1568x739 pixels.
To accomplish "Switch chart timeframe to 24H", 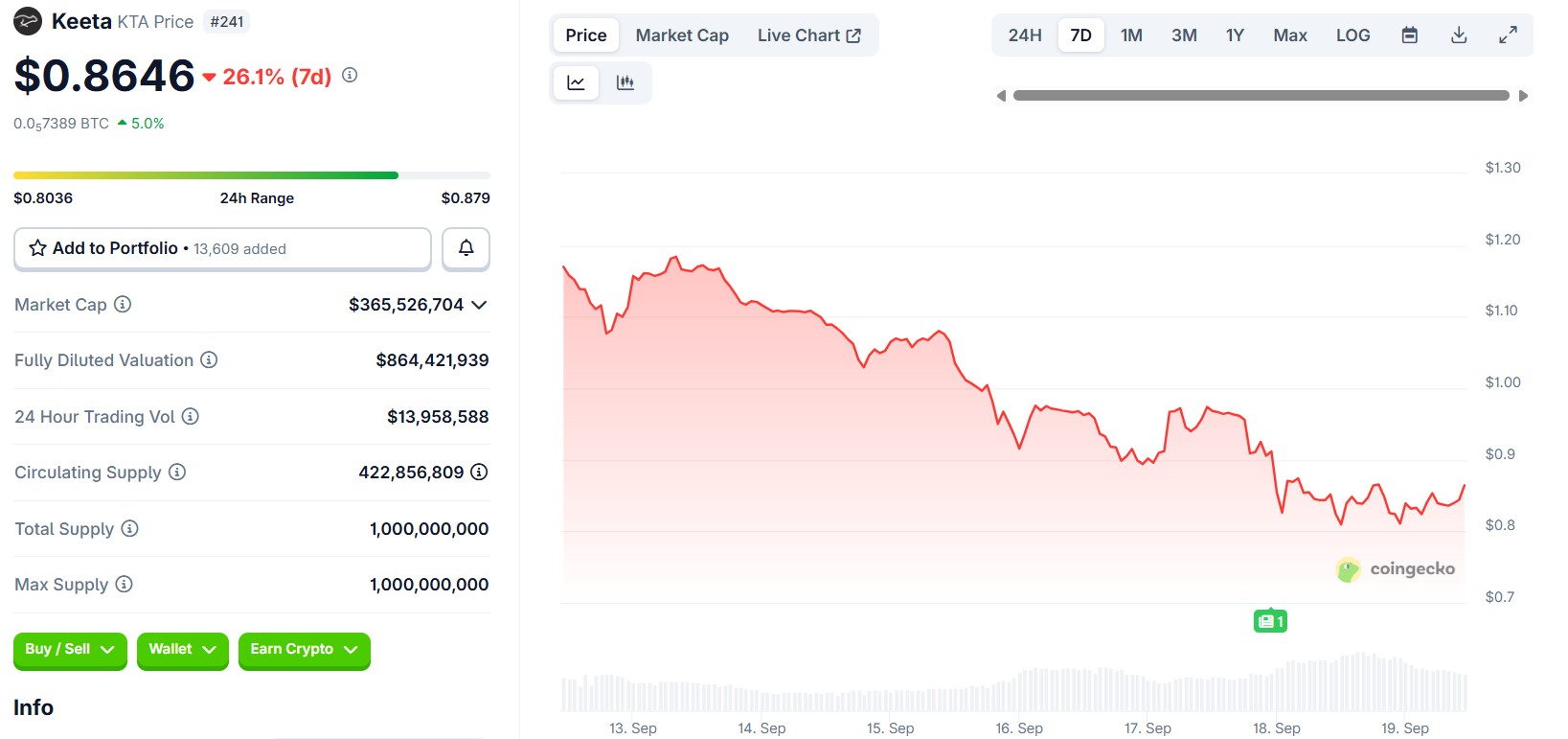I will [1024, 35].
